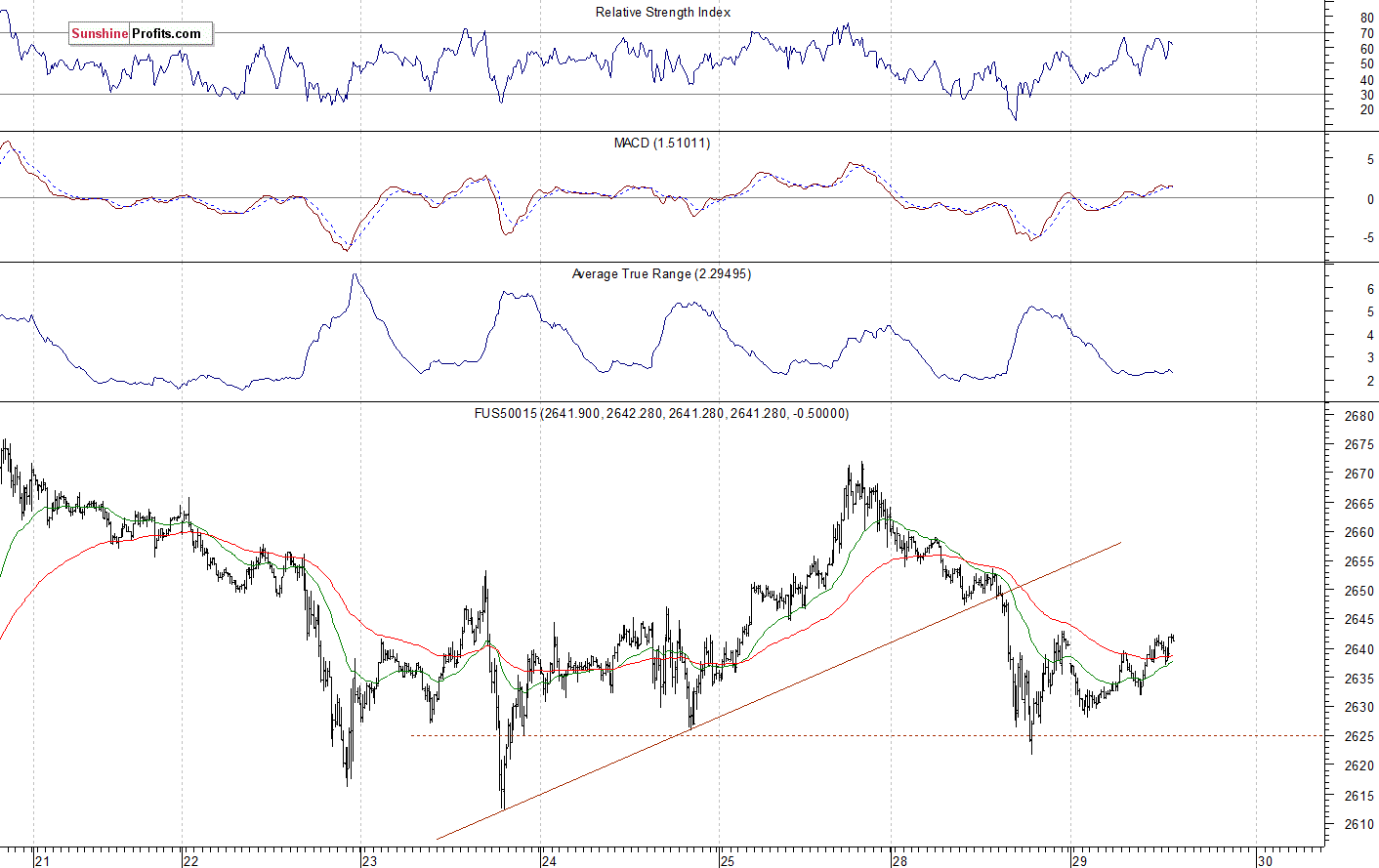The width and height of the screenshot is (1379, 868).
Task: Click the MACD 0 axis label
Action: [x=1370, y=199]
